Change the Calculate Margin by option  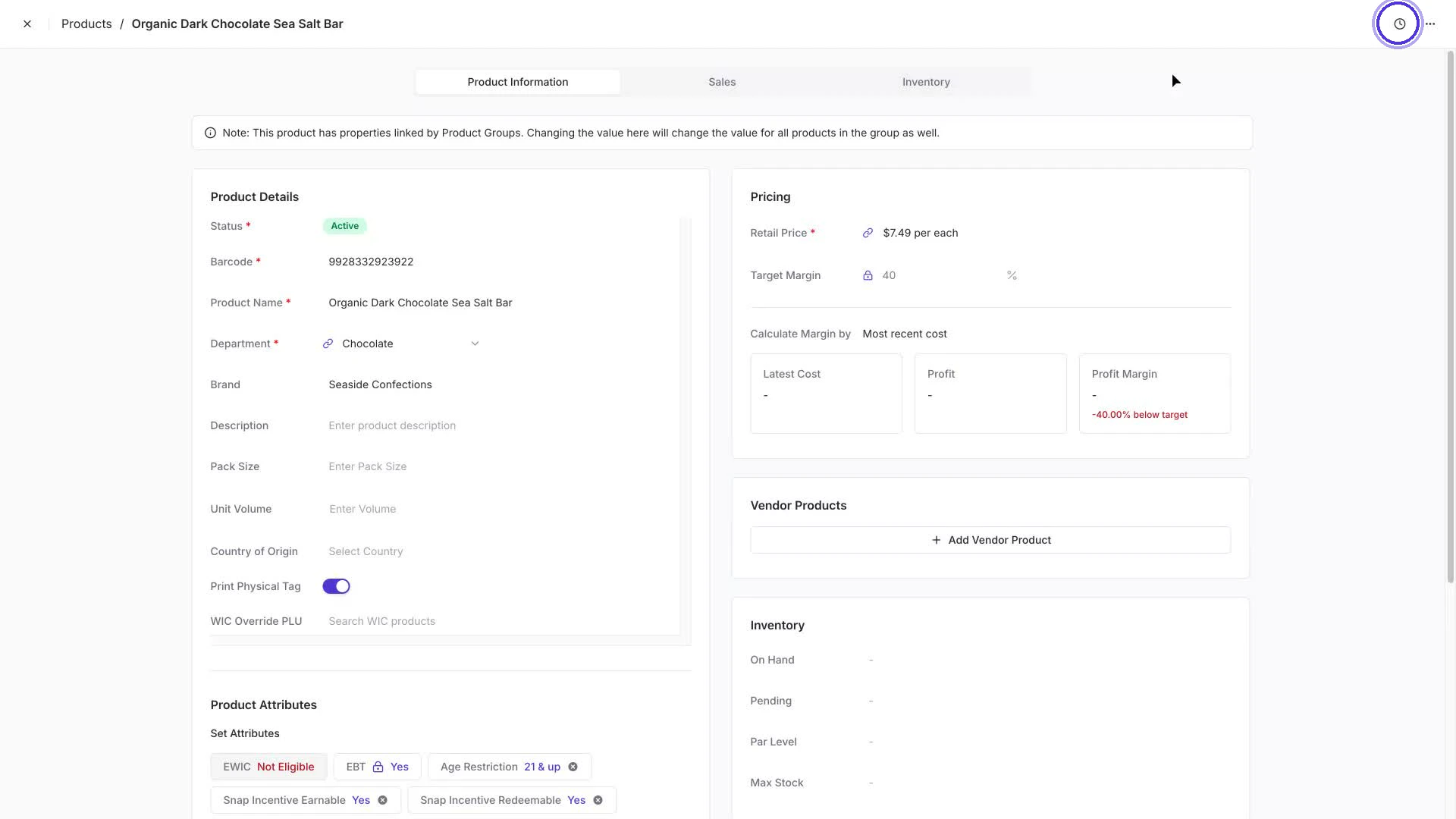click(905, 334)
